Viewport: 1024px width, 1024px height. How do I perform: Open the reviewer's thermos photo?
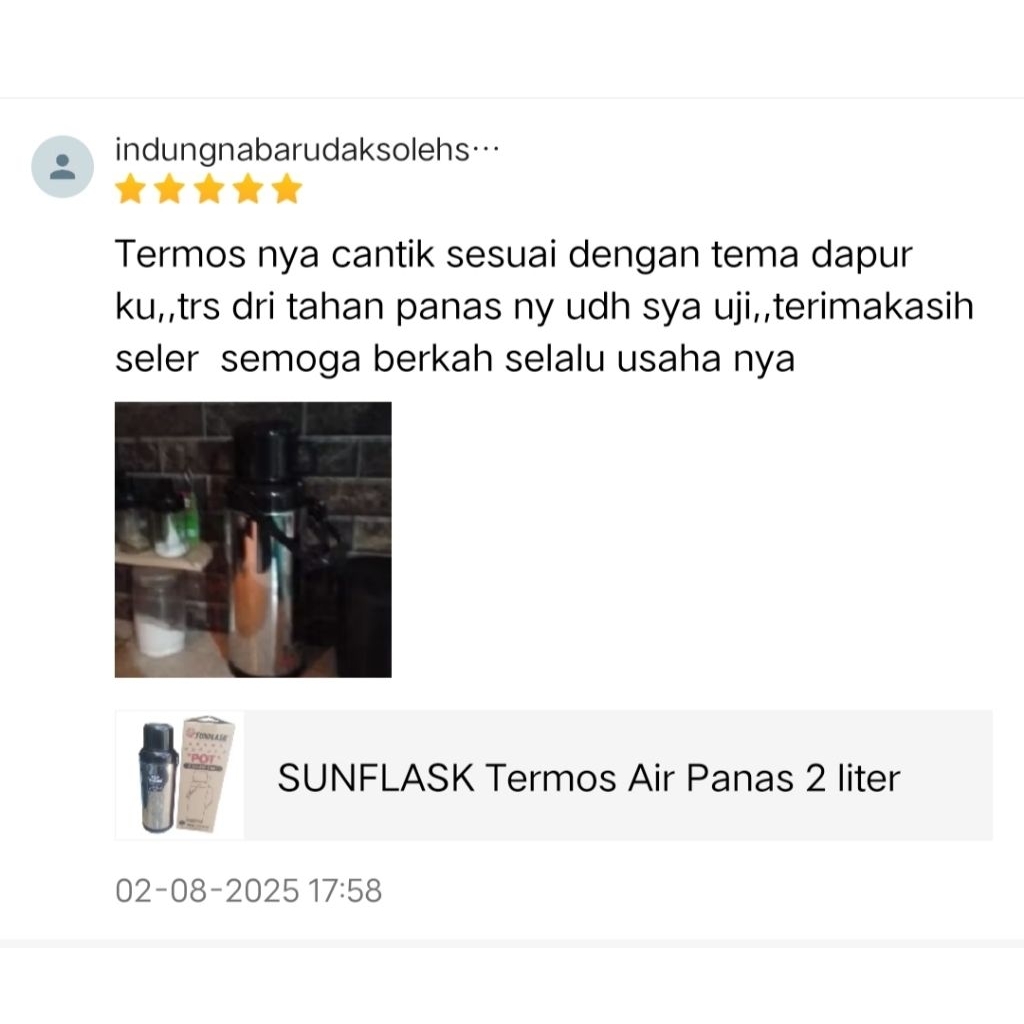click(x=253, y=539)
